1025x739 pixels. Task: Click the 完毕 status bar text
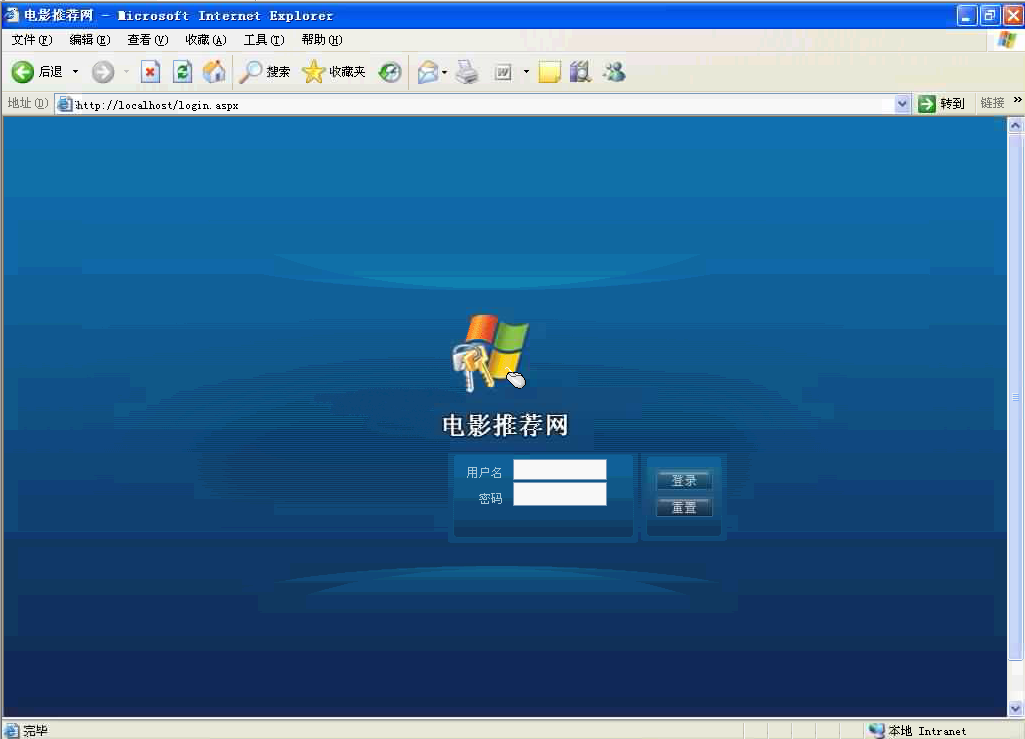[35, 730]
